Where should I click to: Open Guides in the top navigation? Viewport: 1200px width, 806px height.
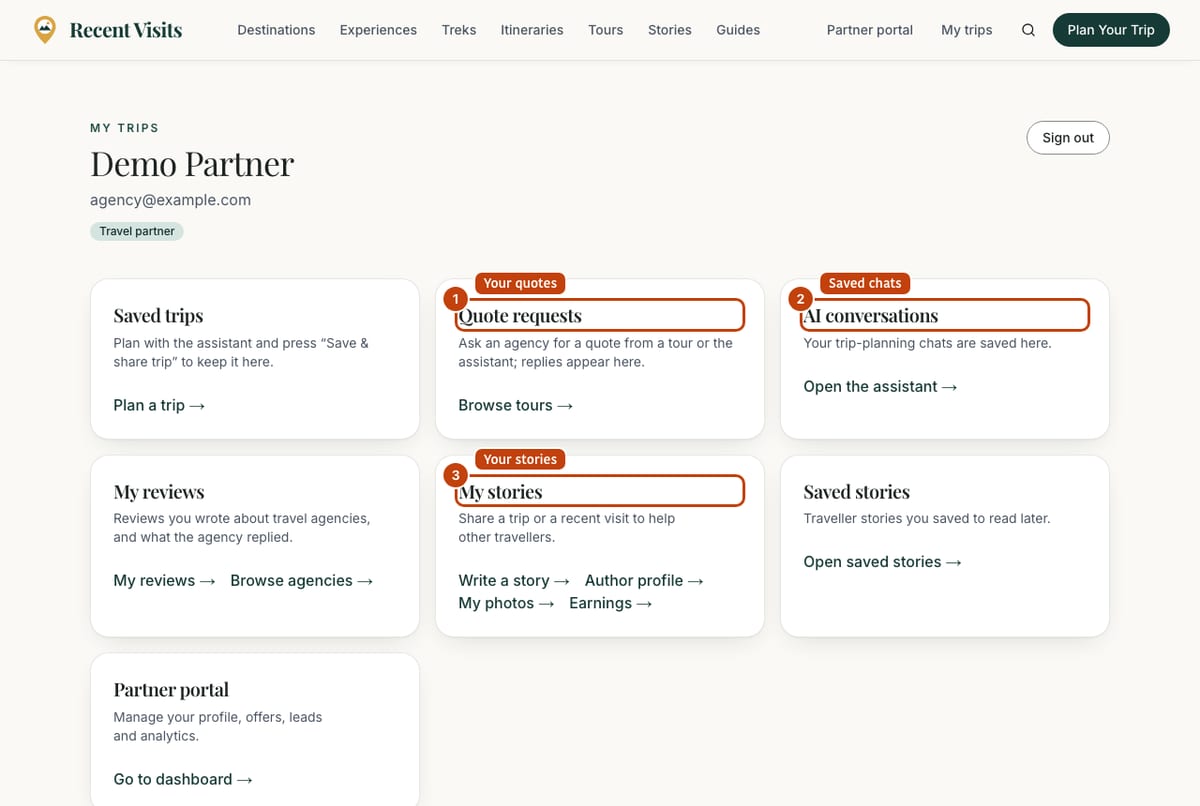tap(738, 30)
